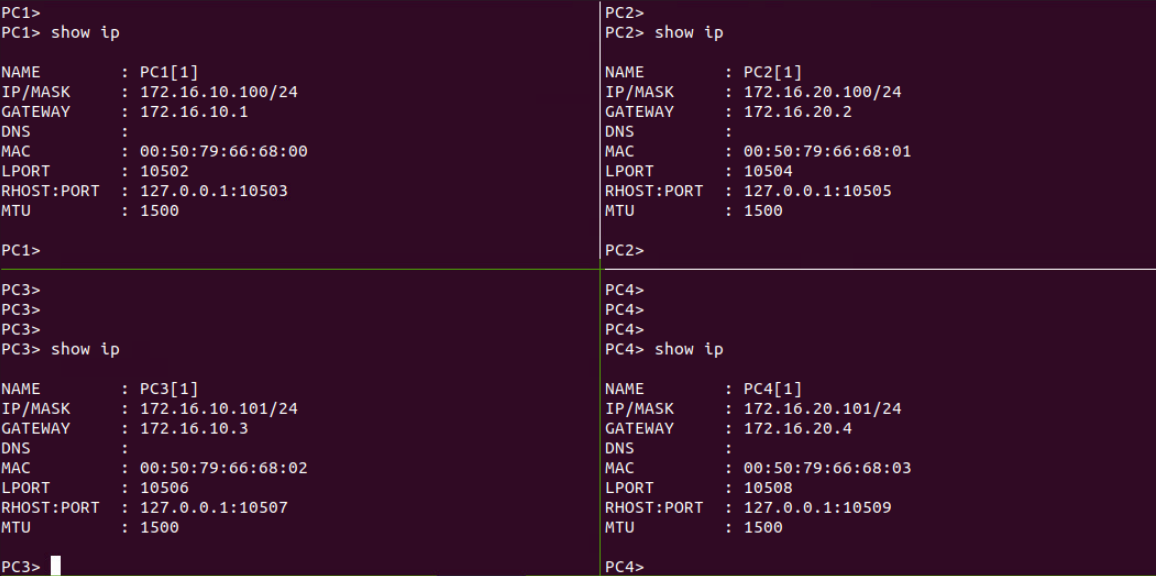
Task: Select PC2 MAC address 00:50:79:66:68:01
Action: [827, 152]
